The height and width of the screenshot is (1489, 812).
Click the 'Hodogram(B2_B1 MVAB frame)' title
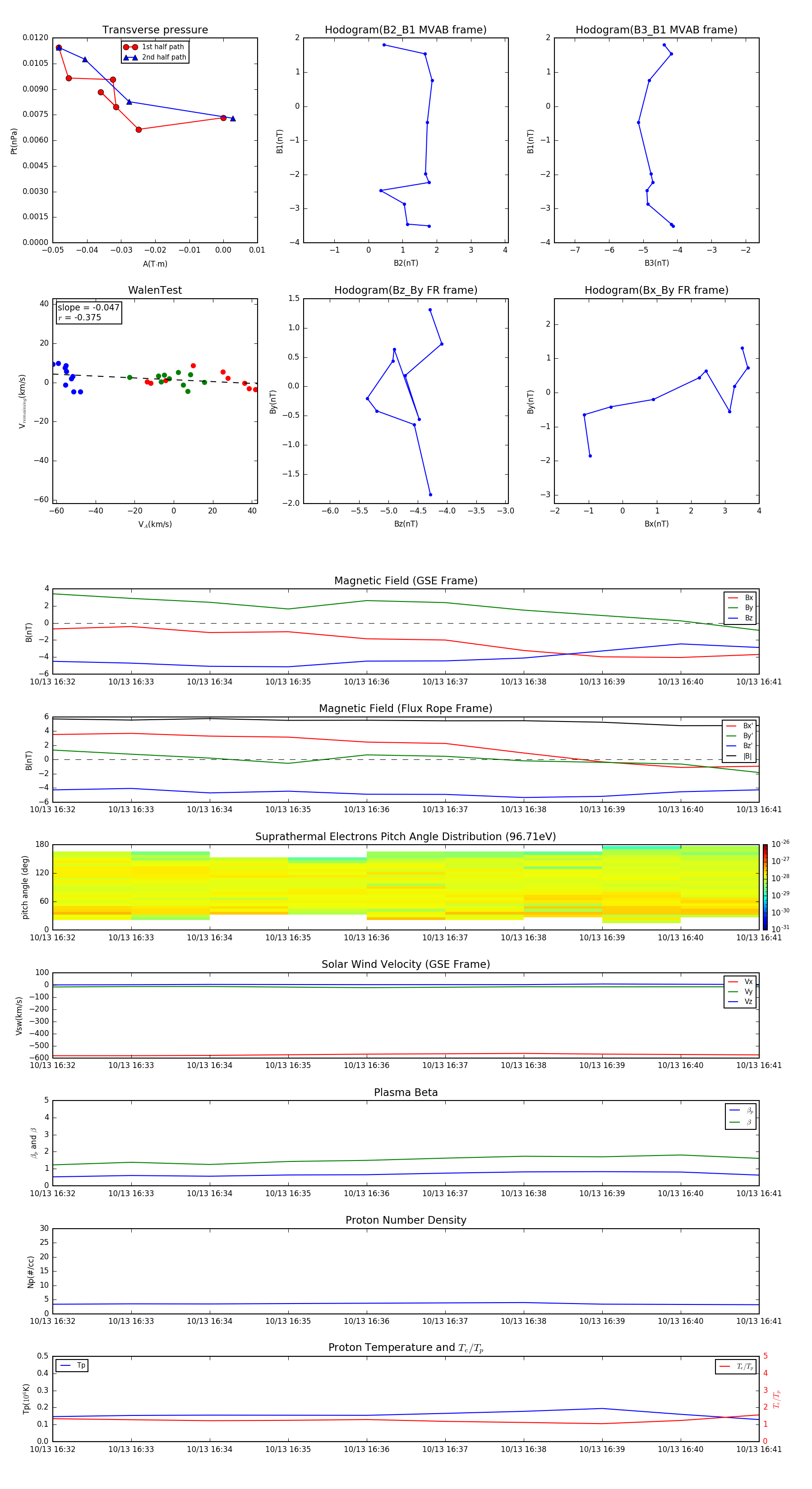coord(406,30)
